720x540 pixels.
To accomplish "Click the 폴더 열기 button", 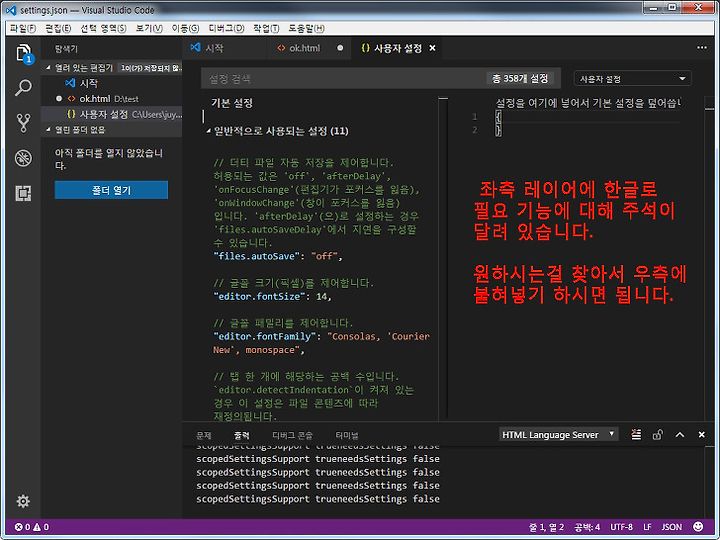I will 111,190.
